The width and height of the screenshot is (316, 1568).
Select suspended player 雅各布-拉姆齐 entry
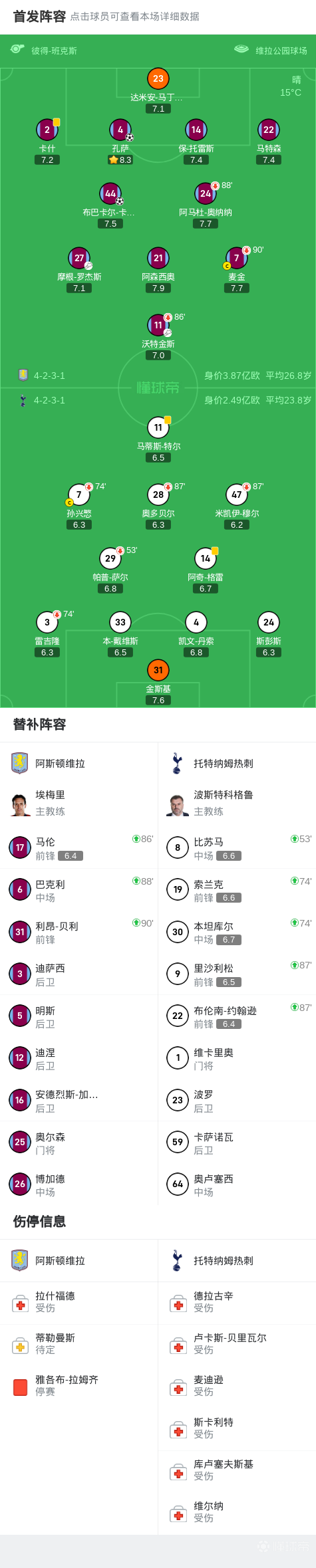79,1387
